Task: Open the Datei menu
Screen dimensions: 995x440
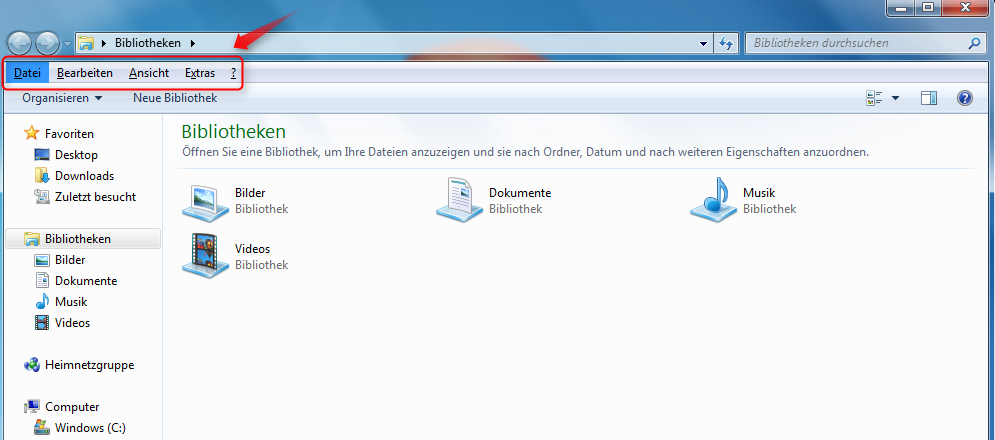Action: [27, 73]
